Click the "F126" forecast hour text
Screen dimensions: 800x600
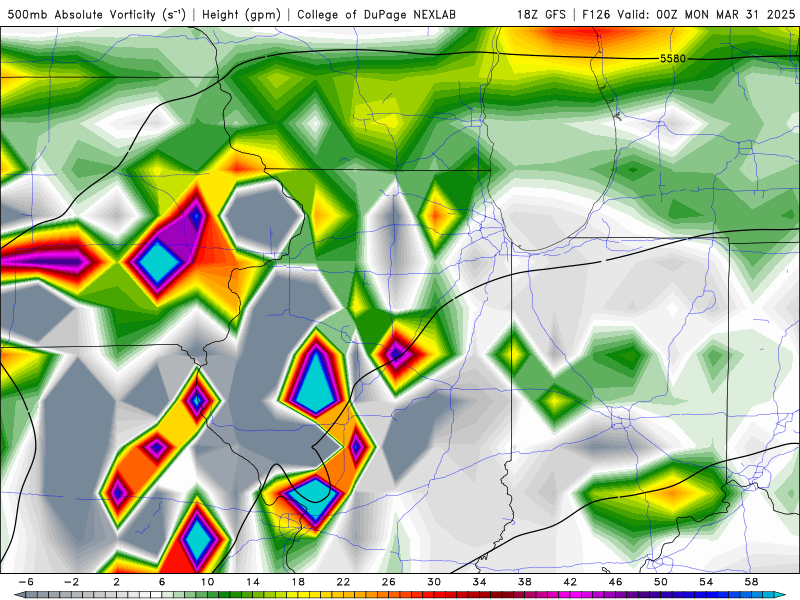click(596, 15)
